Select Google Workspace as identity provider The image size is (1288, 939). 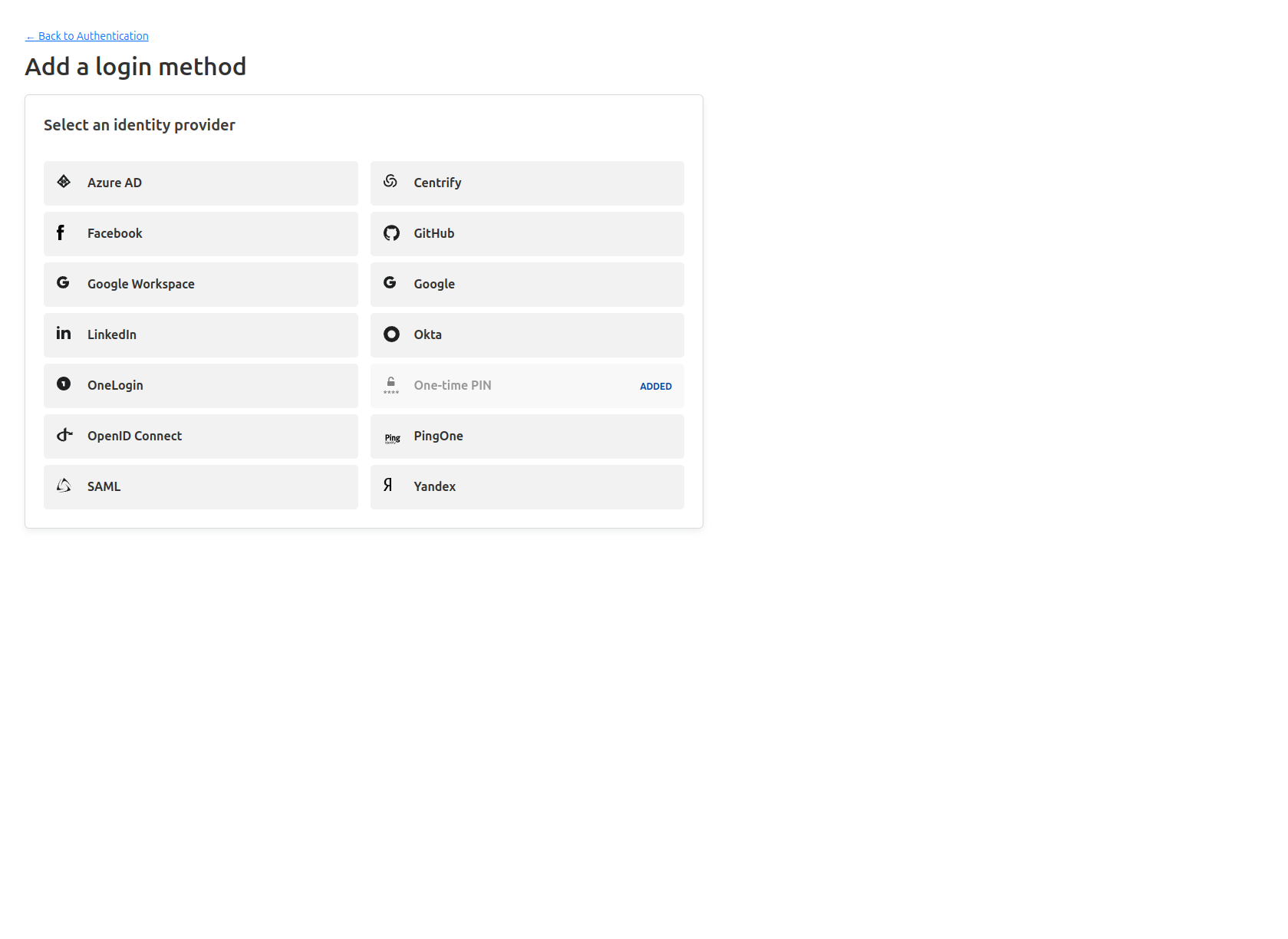[x=200, y=284]
